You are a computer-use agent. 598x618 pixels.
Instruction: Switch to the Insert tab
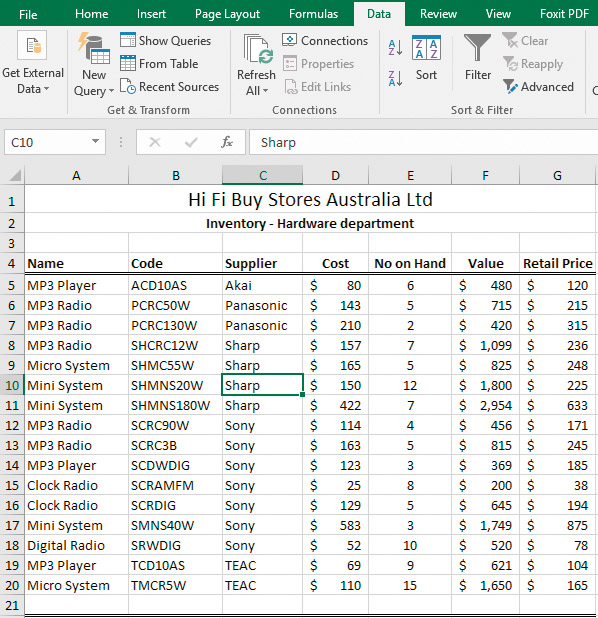(x=151, y=14)
